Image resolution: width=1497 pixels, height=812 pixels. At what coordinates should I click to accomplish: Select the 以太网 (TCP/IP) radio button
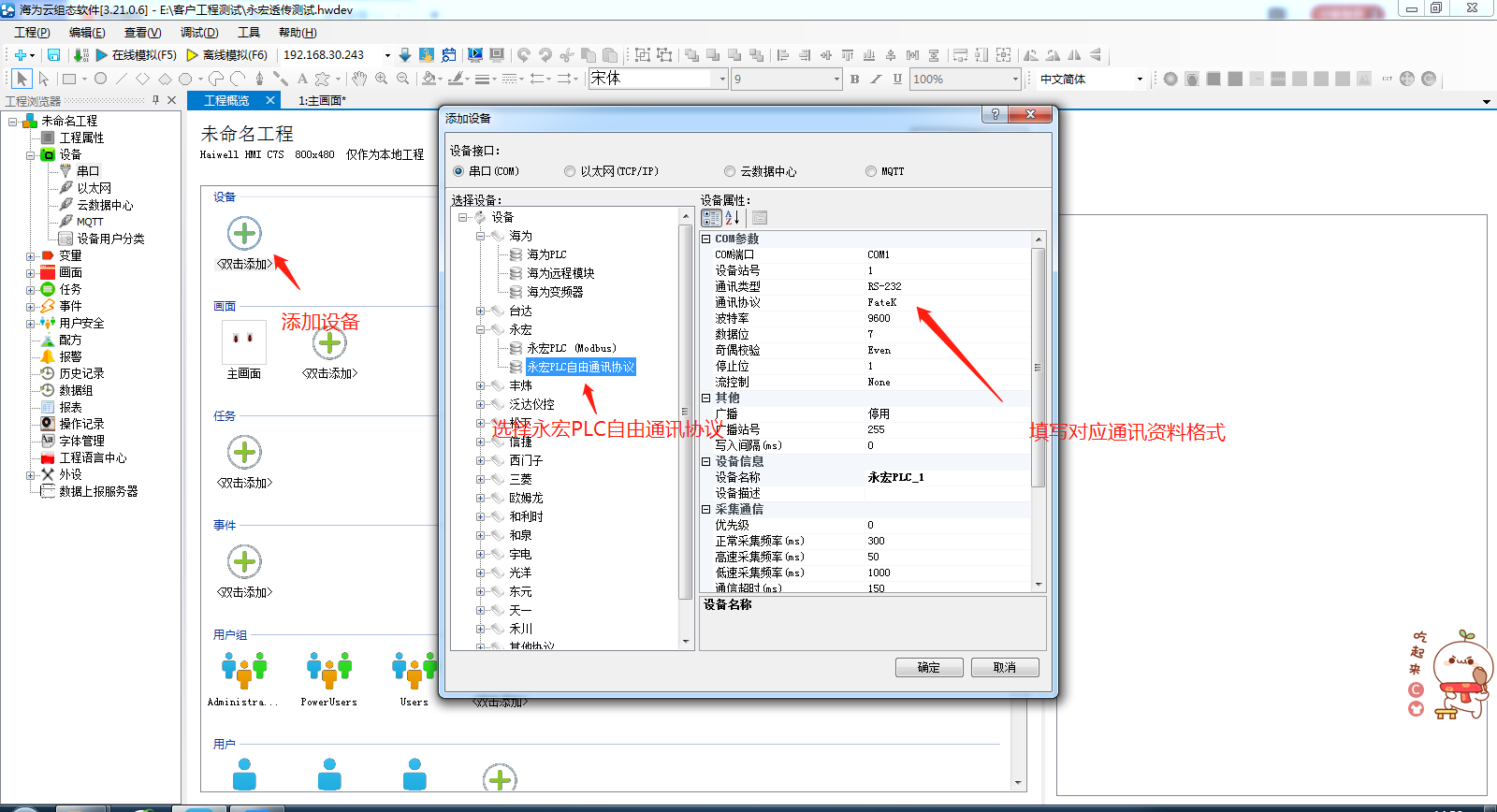(570, 171)
